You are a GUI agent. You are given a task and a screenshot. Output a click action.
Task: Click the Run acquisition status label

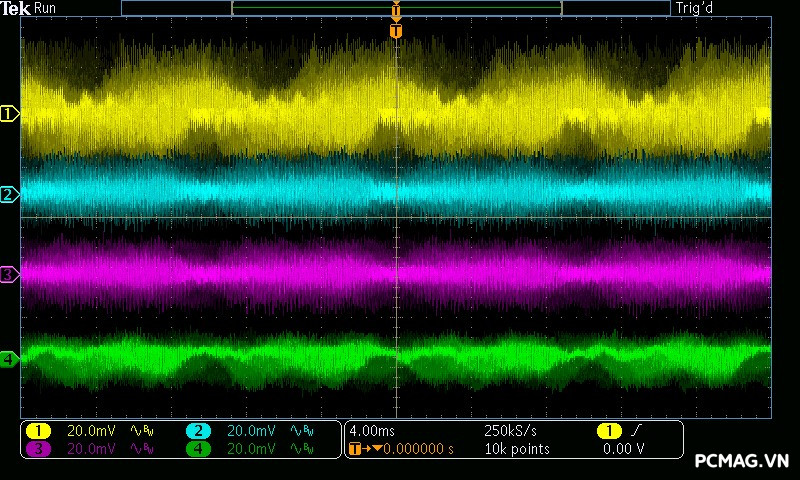coord(46,8)
